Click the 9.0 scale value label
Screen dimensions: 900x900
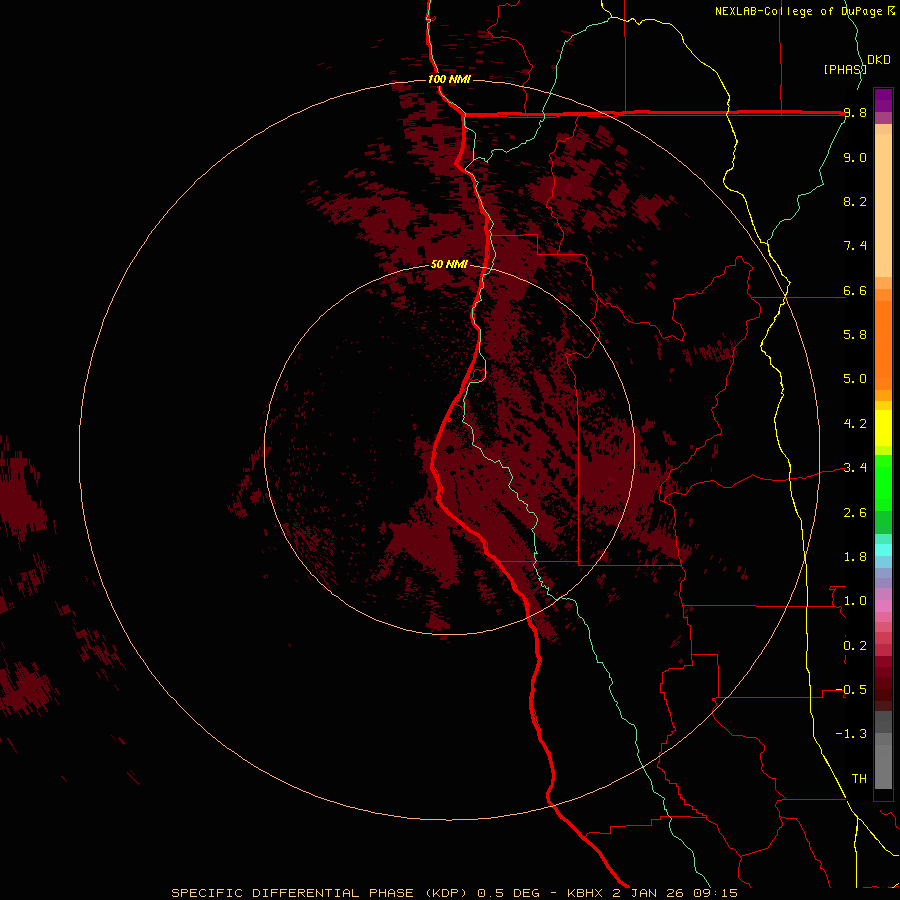[x=855, y=157]
